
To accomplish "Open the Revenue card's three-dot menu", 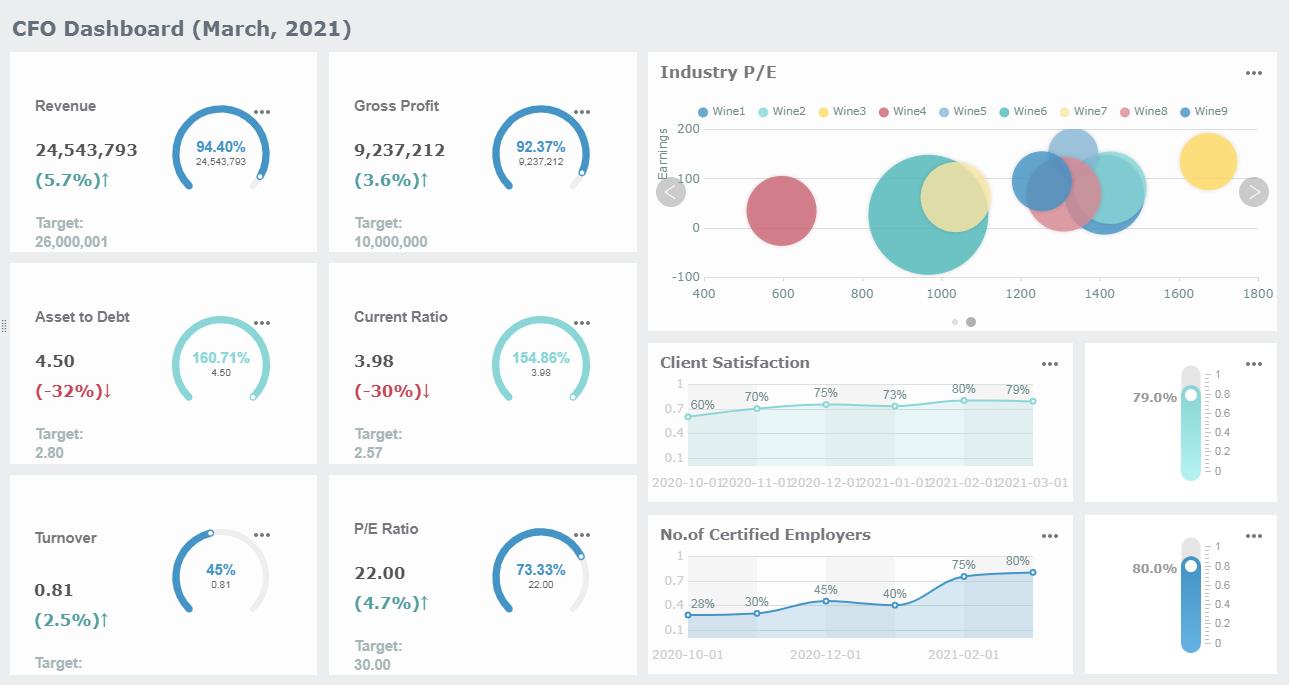I will coord(262,112).
